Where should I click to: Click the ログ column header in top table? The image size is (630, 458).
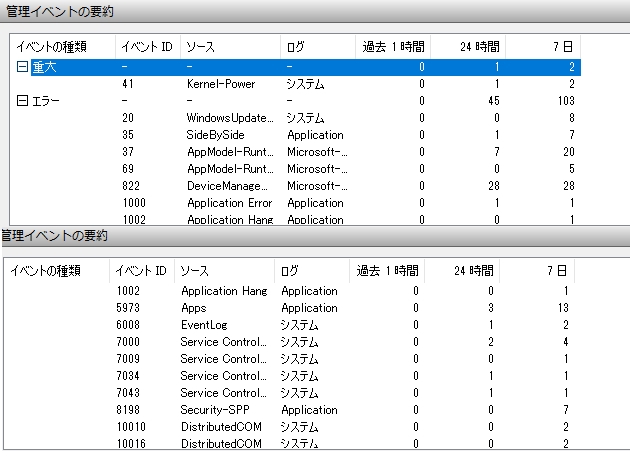296,46
